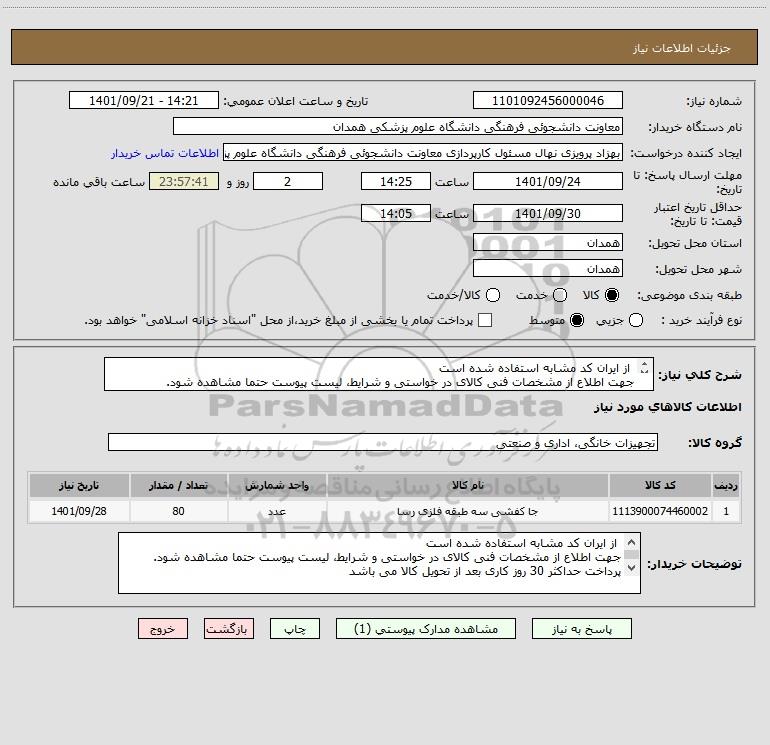Click scroll up arrow in توضیحات خریدار box
Image resolution: width=770 pixels, height=745 pixels.
(632, 543)
